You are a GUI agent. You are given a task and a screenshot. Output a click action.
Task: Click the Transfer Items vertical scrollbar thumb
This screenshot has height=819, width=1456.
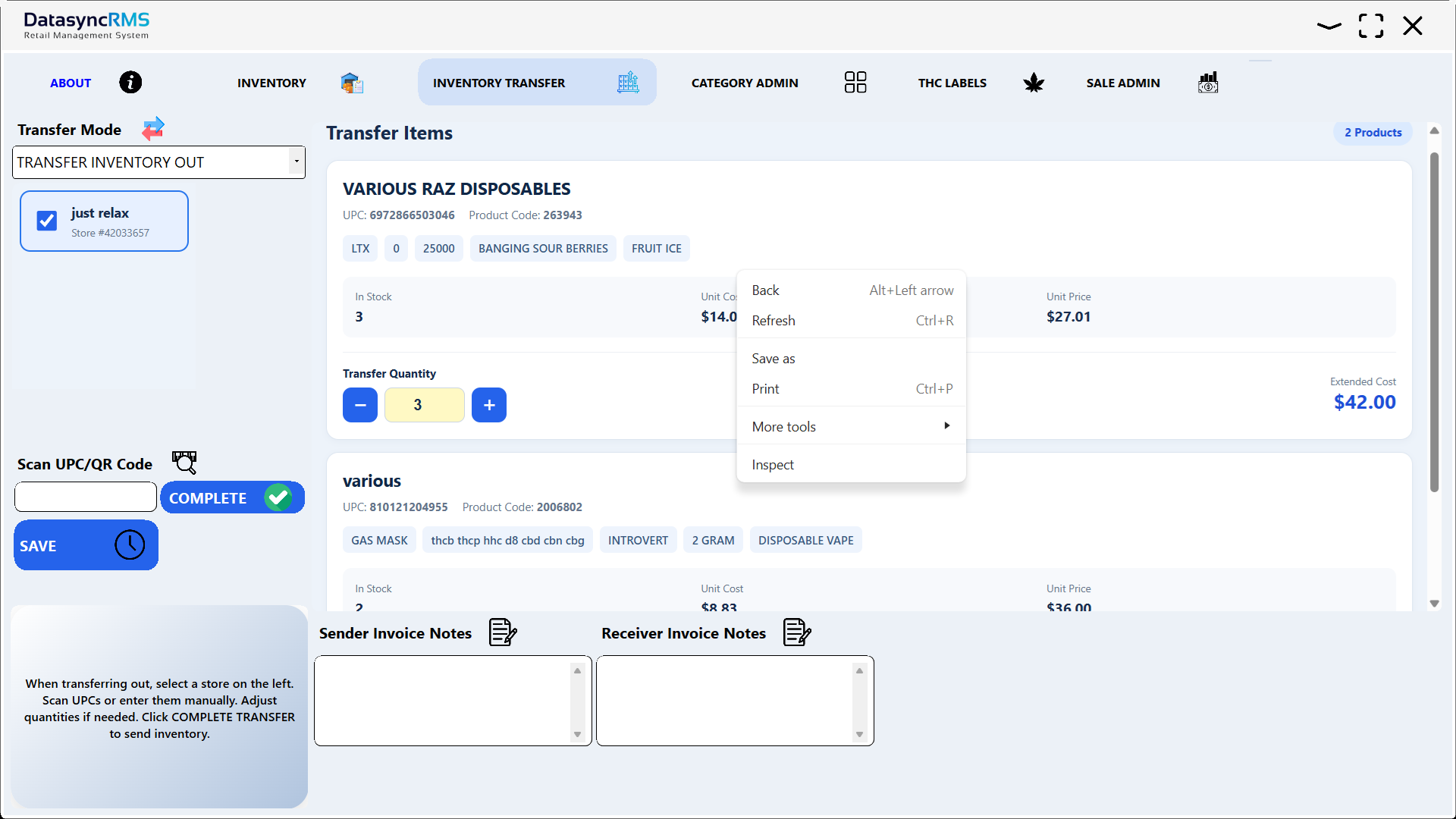pos(1434,322)
